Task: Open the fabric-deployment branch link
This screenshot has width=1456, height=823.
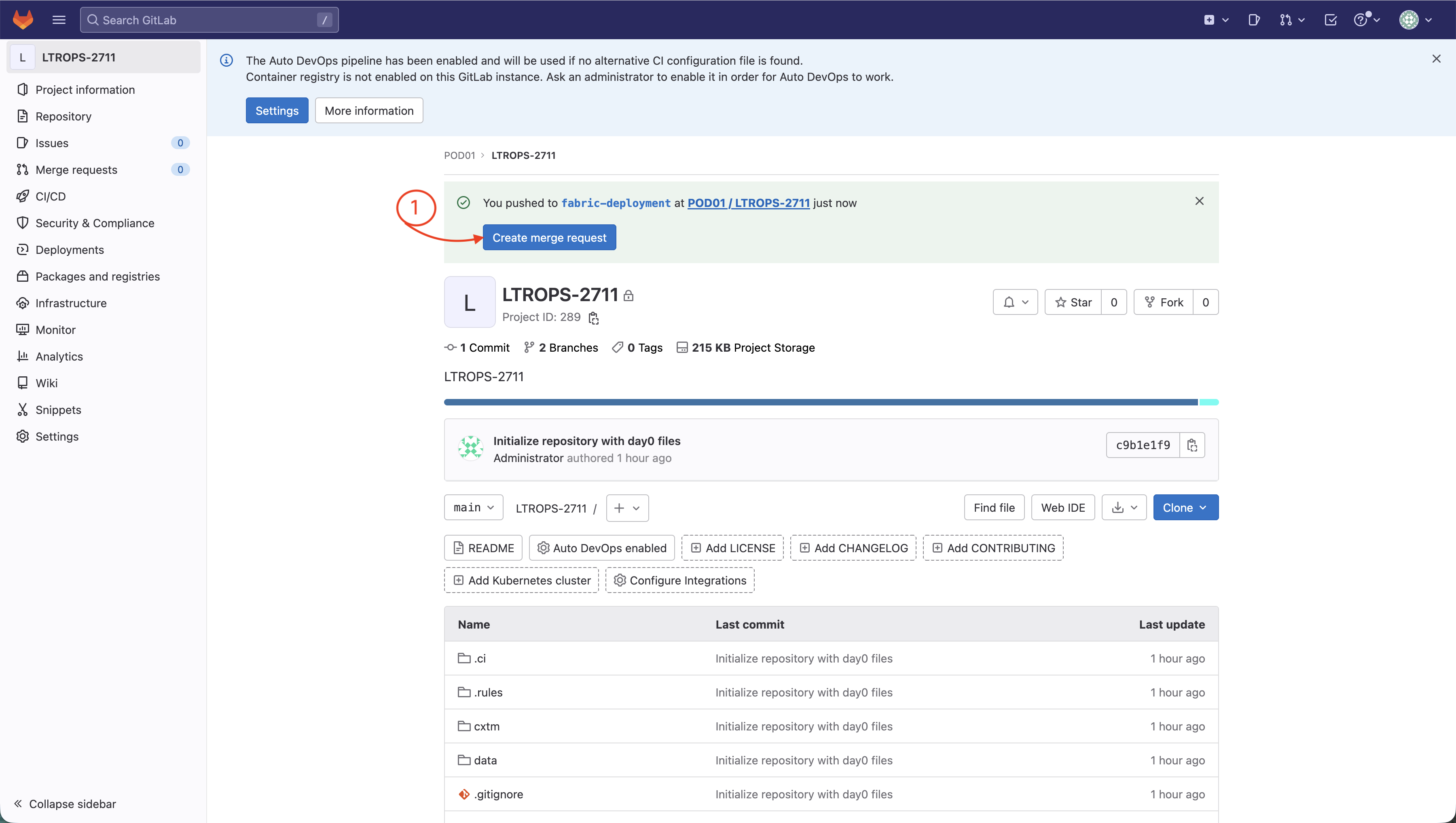Action: (615, 203)
